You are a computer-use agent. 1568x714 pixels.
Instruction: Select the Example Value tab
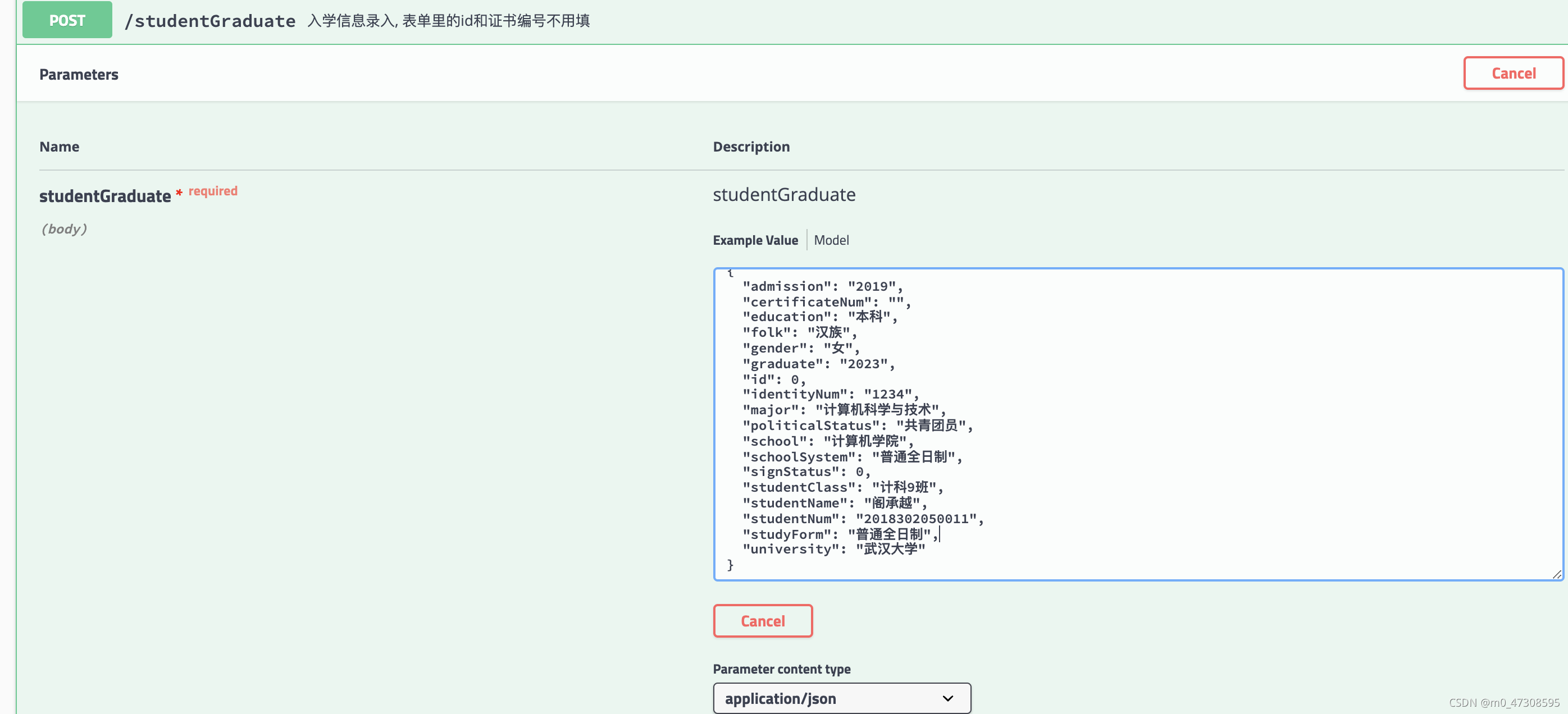pos(755,240)
